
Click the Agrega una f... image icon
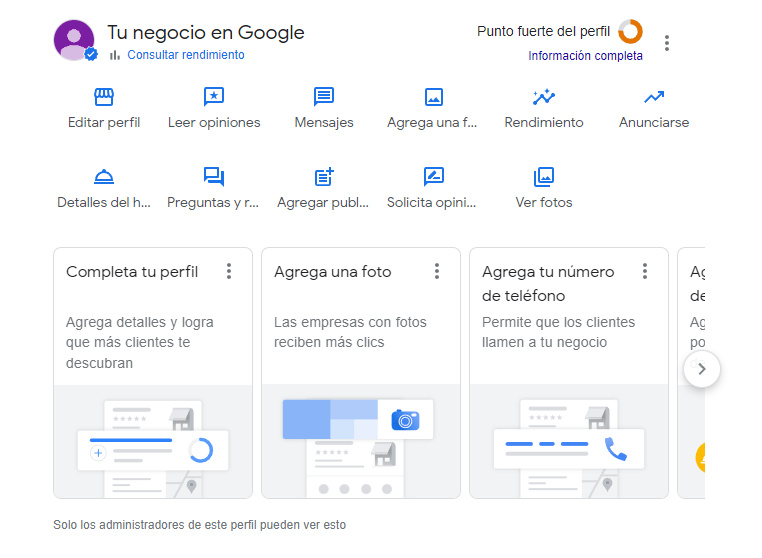pos(433,97)
